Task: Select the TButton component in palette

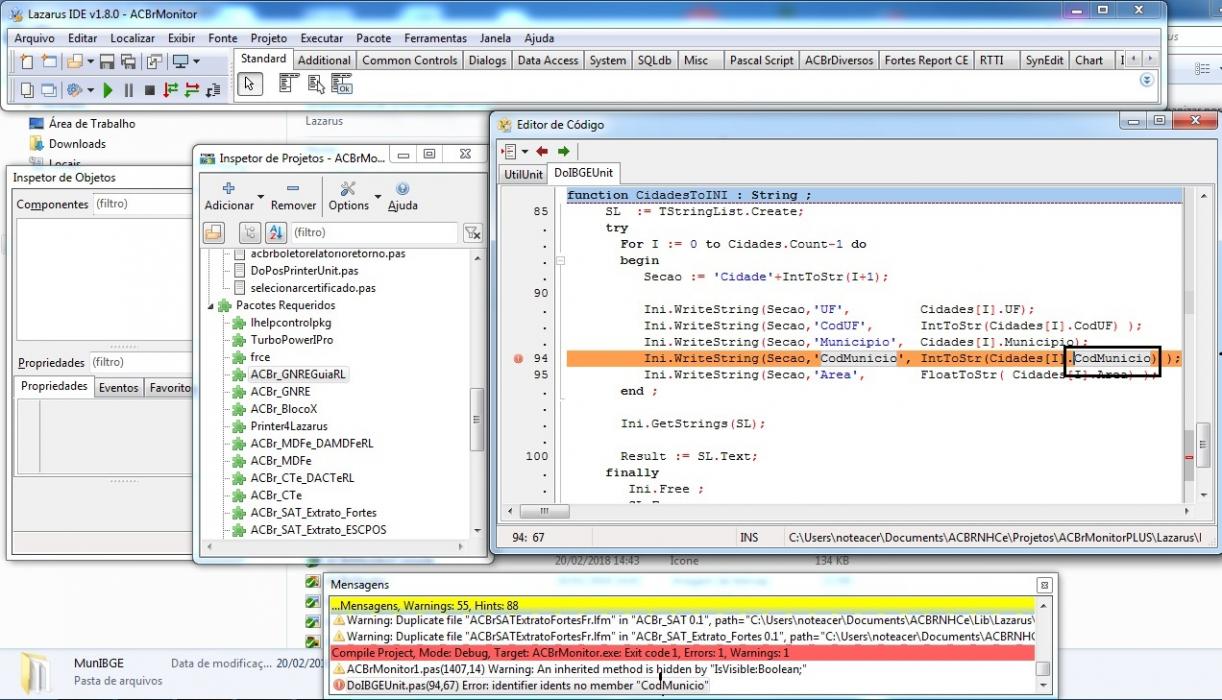Action: (342, 86)
